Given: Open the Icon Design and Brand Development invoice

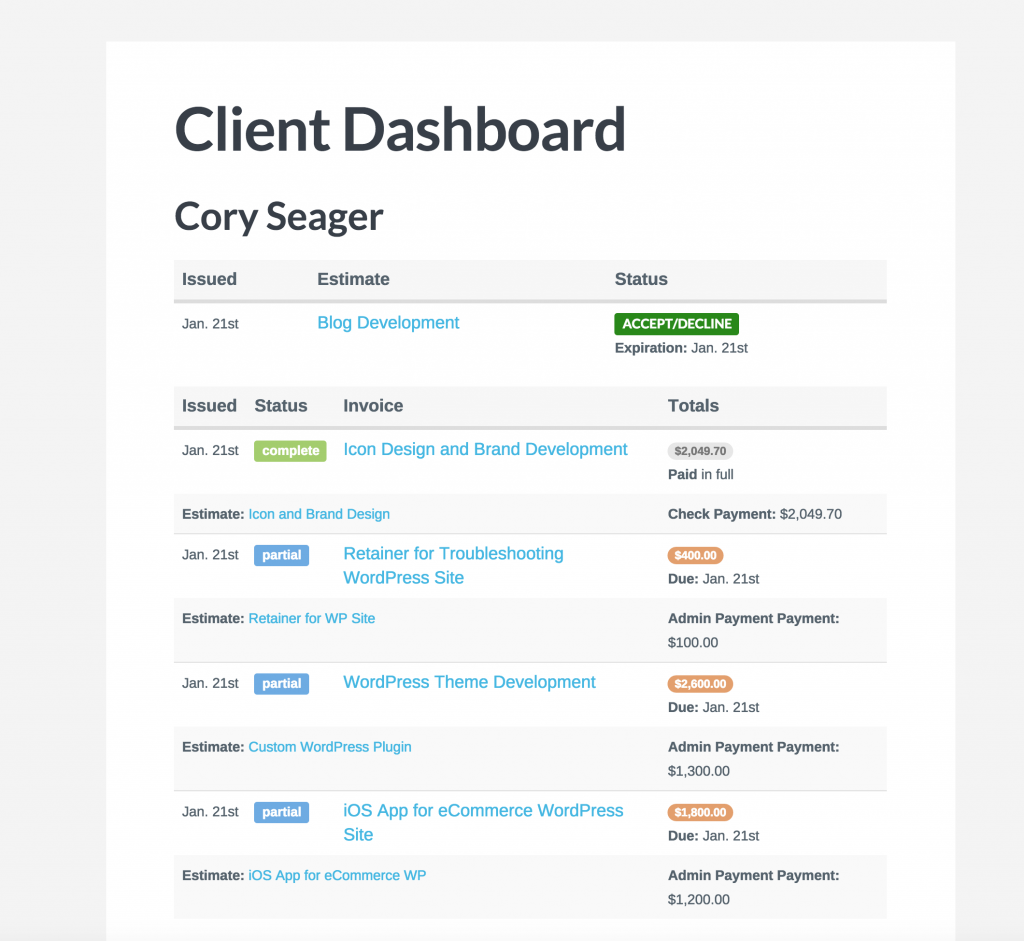Looking at the screenshot, I should (485, 449).
